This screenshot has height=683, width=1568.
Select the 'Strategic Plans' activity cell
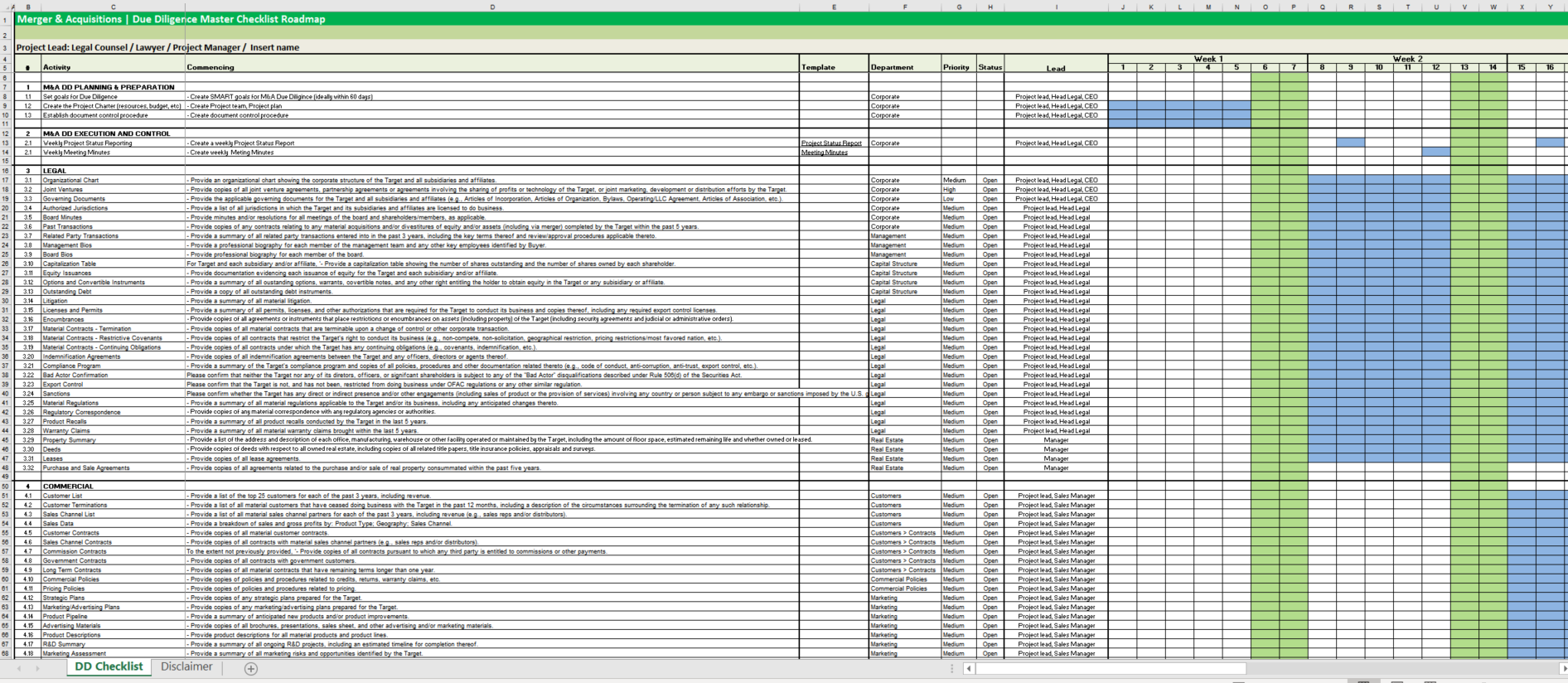(113, 598)
